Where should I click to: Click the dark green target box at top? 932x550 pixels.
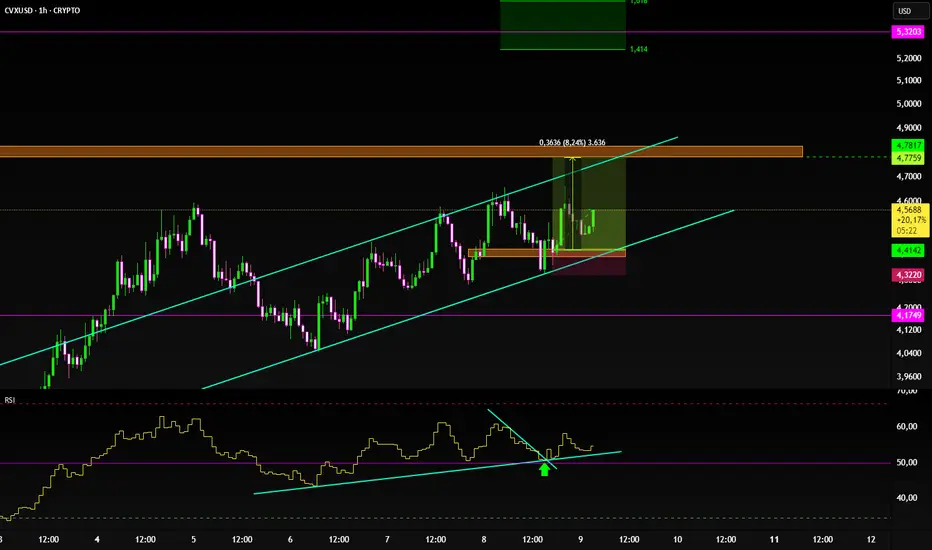click(563, 25)
